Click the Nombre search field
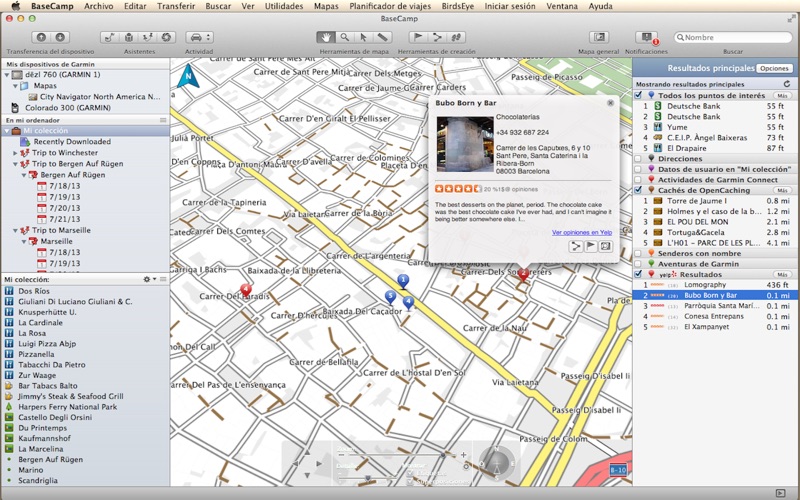800x500 pixels. pyautogui.click(x=733, y=37)
